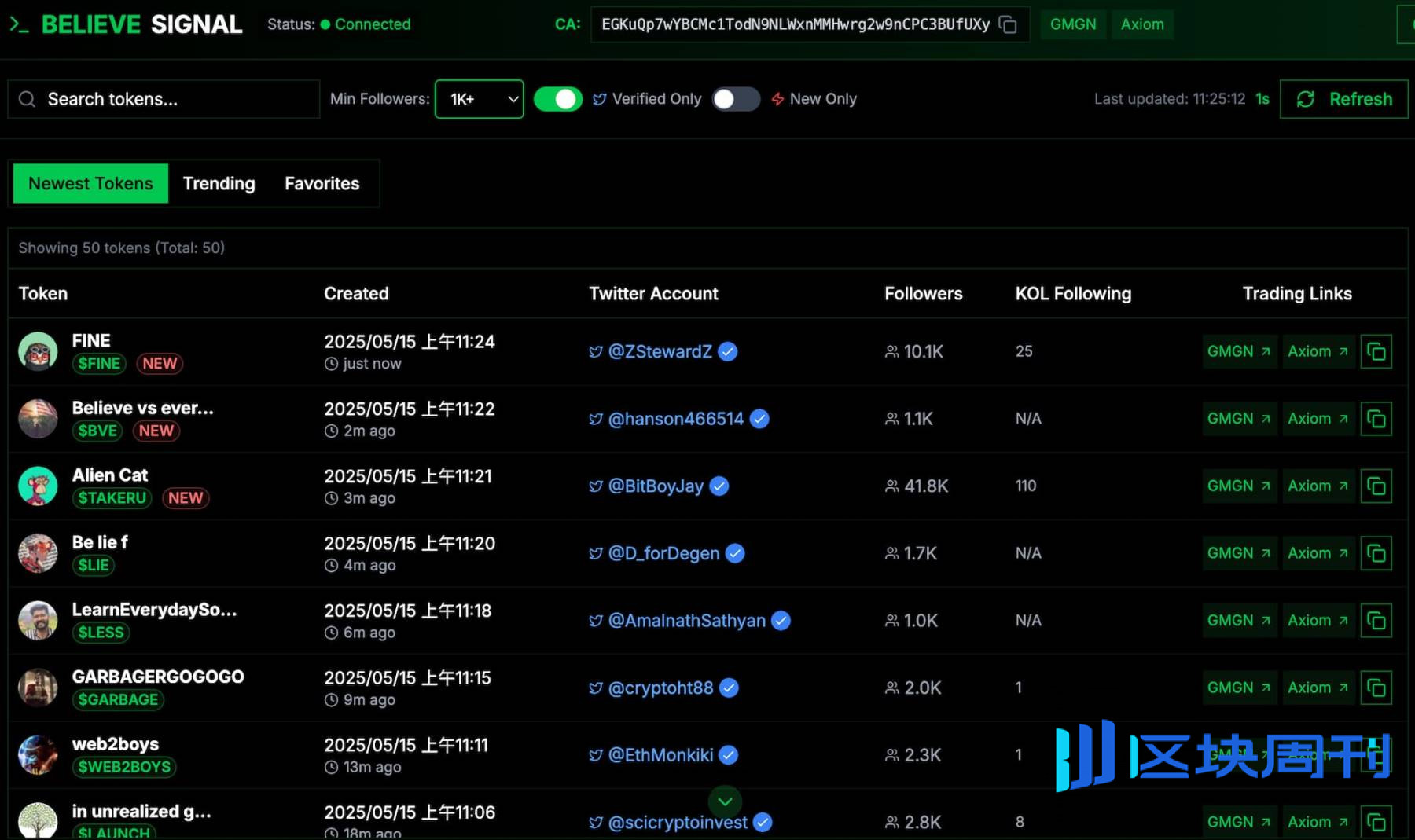Open @cryptoht88 Twitter account

[660, 688]
